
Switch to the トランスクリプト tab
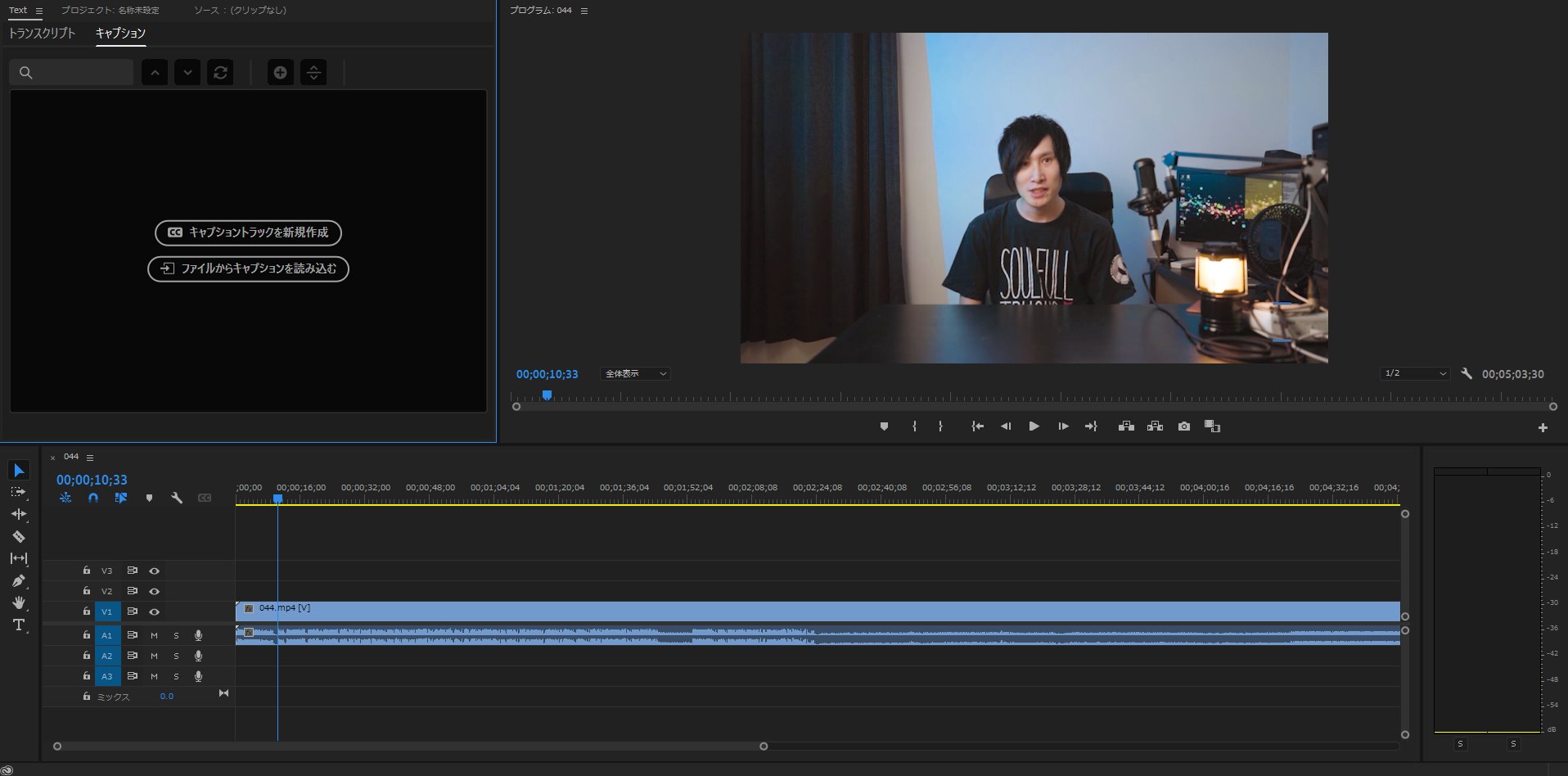pos(42,34)
